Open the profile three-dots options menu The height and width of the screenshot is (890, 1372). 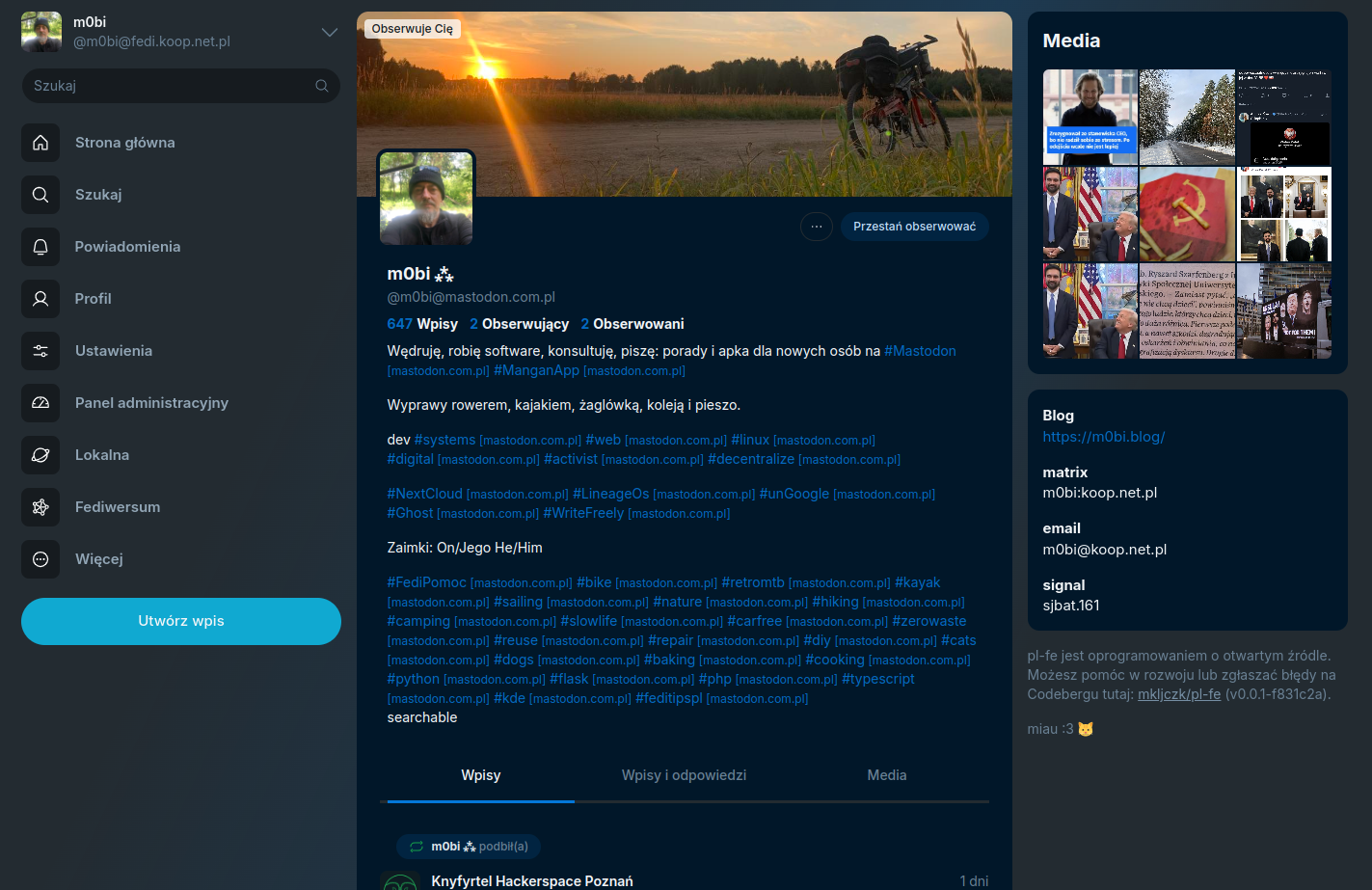click(x=817, y=227)
